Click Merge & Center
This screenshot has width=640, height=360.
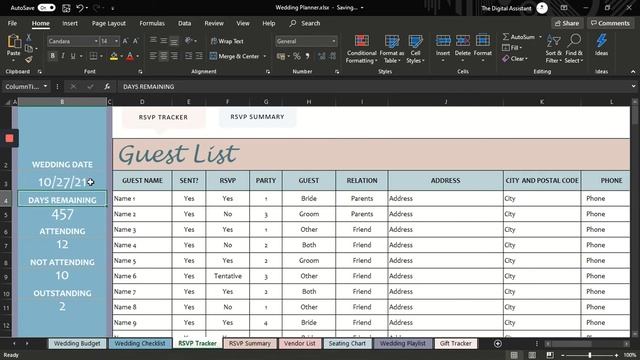point(235,56)
